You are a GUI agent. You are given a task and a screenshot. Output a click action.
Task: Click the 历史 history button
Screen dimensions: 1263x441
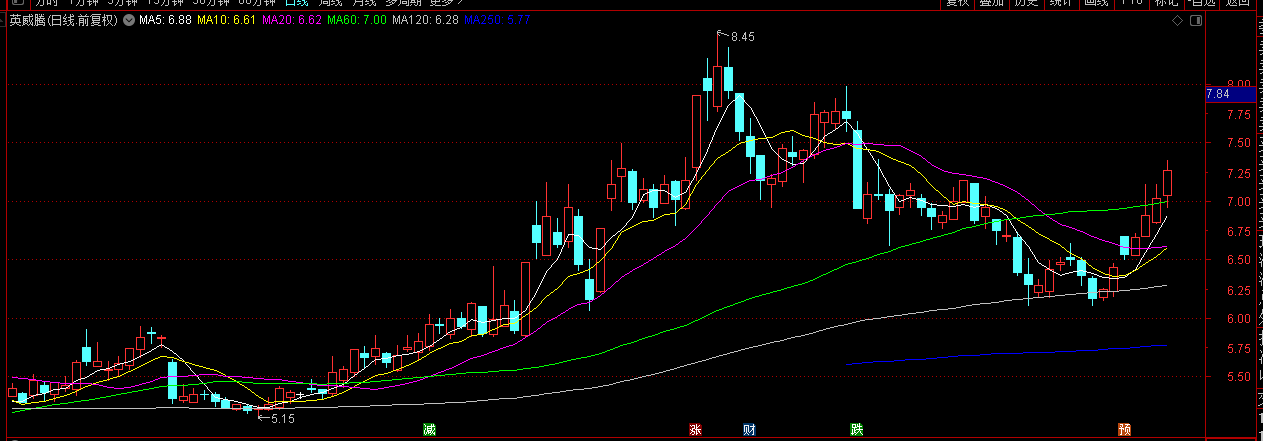(1027, 4)
